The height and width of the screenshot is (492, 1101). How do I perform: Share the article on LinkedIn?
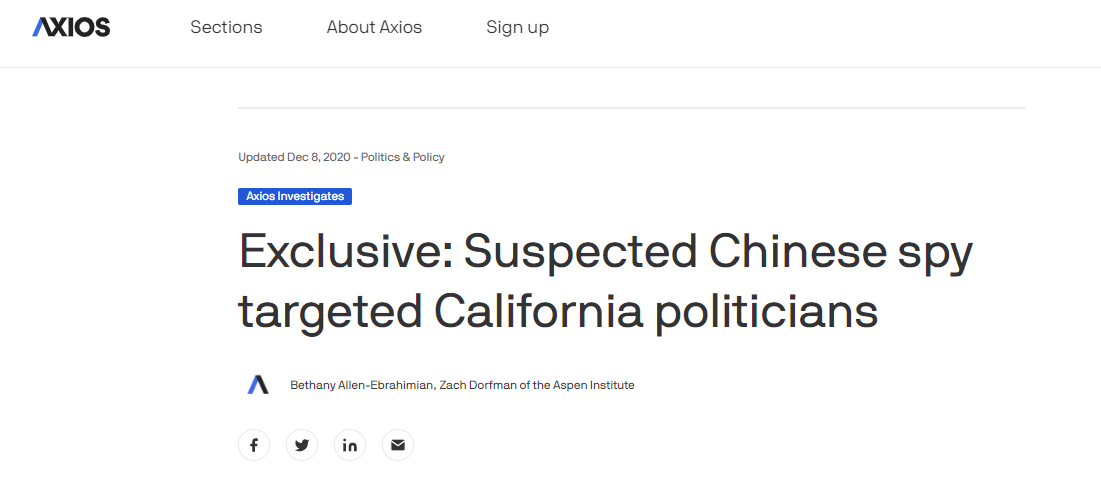pos(350,445)
